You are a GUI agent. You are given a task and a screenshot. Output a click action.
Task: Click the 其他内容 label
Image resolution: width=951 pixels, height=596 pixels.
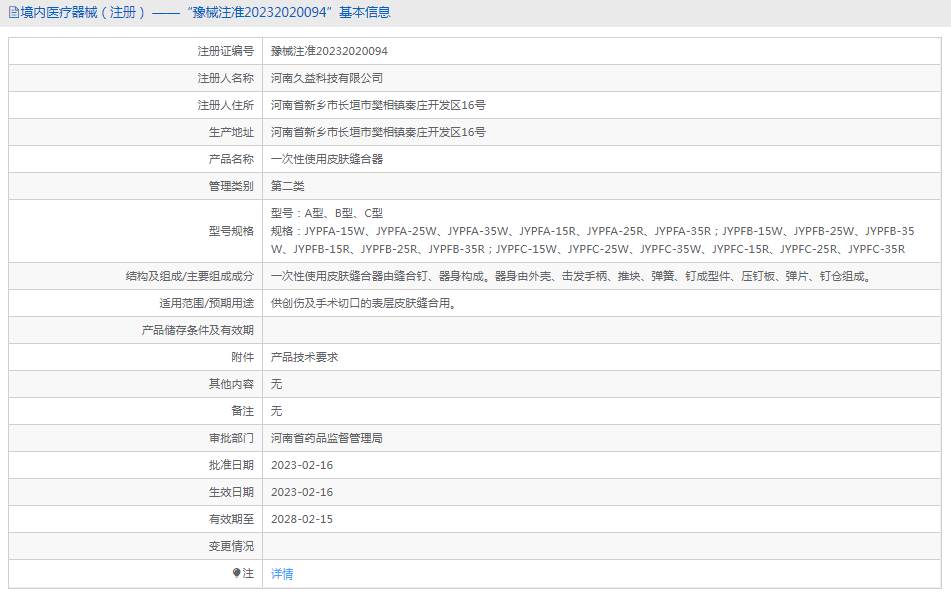[x=231, y=384]
